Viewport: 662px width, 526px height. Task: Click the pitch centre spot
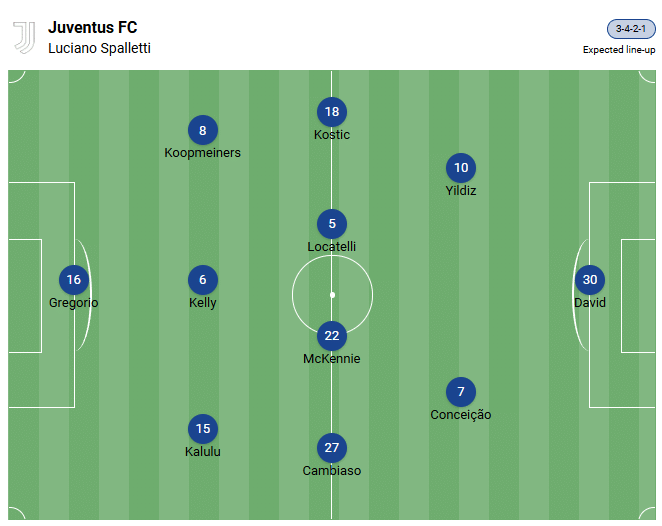point(332,295)
